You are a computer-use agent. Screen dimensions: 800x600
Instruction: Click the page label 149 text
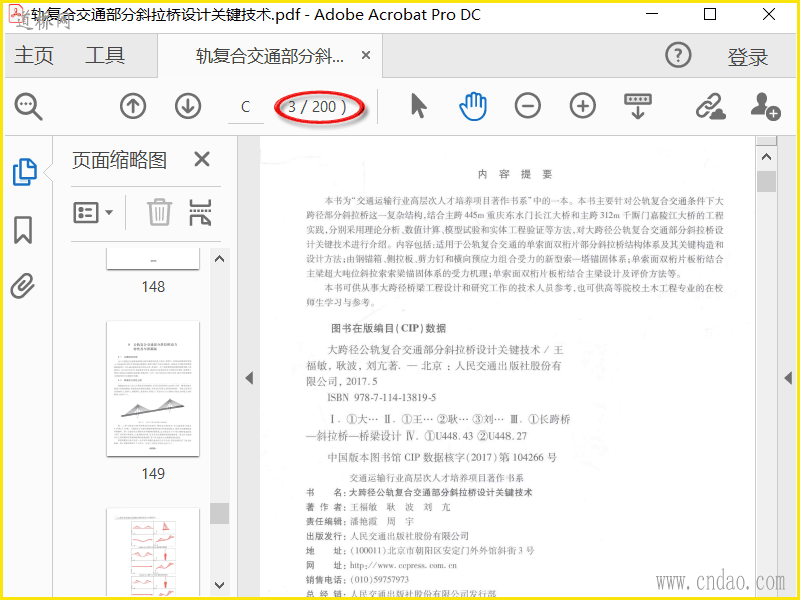(x=153, y=473)
